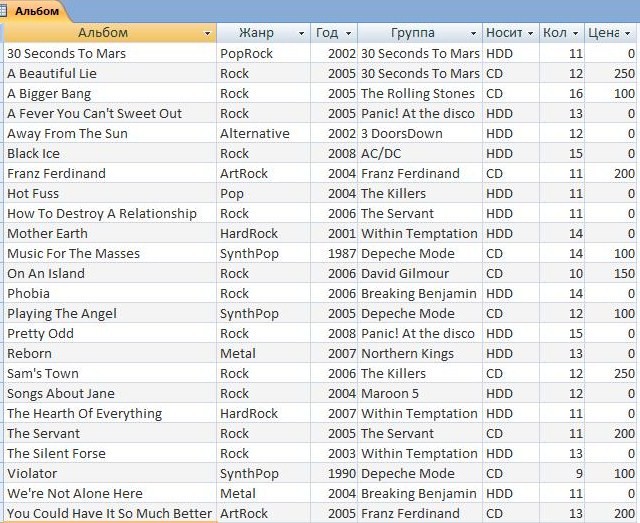Image resolution: width=640 pixels, height=523 pixels.
Task: Click the album cell 'Violator'
Action: (x=110, y=474)
